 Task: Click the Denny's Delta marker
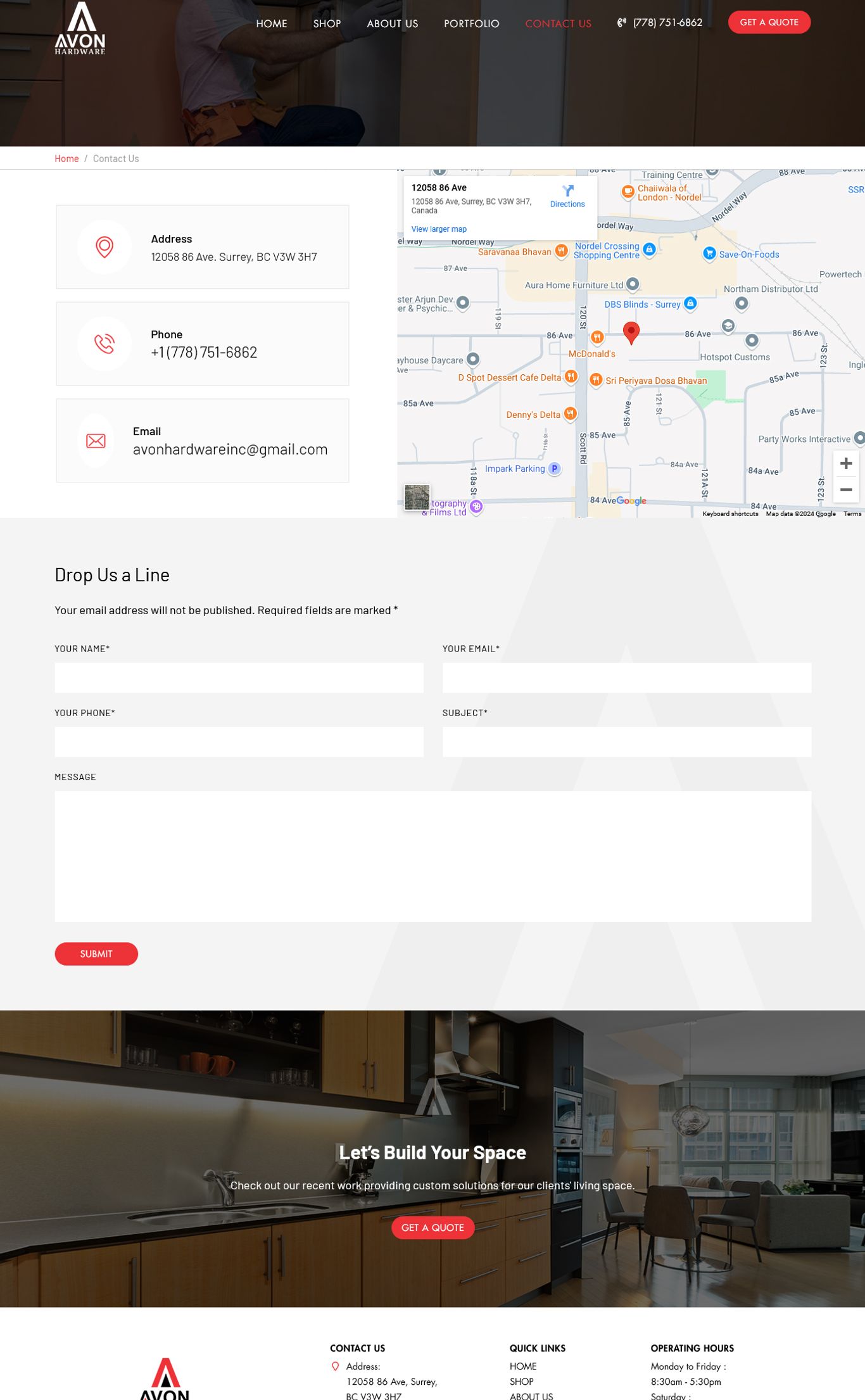(x=571, y=414)
